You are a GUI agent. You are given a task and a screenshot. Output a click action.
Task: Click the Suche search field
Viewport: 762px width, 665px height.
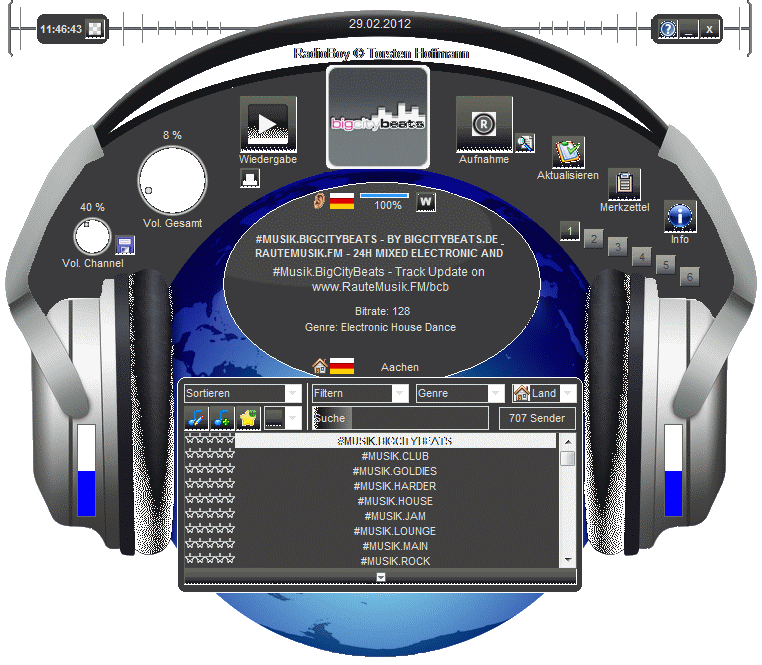pos(400,418)
